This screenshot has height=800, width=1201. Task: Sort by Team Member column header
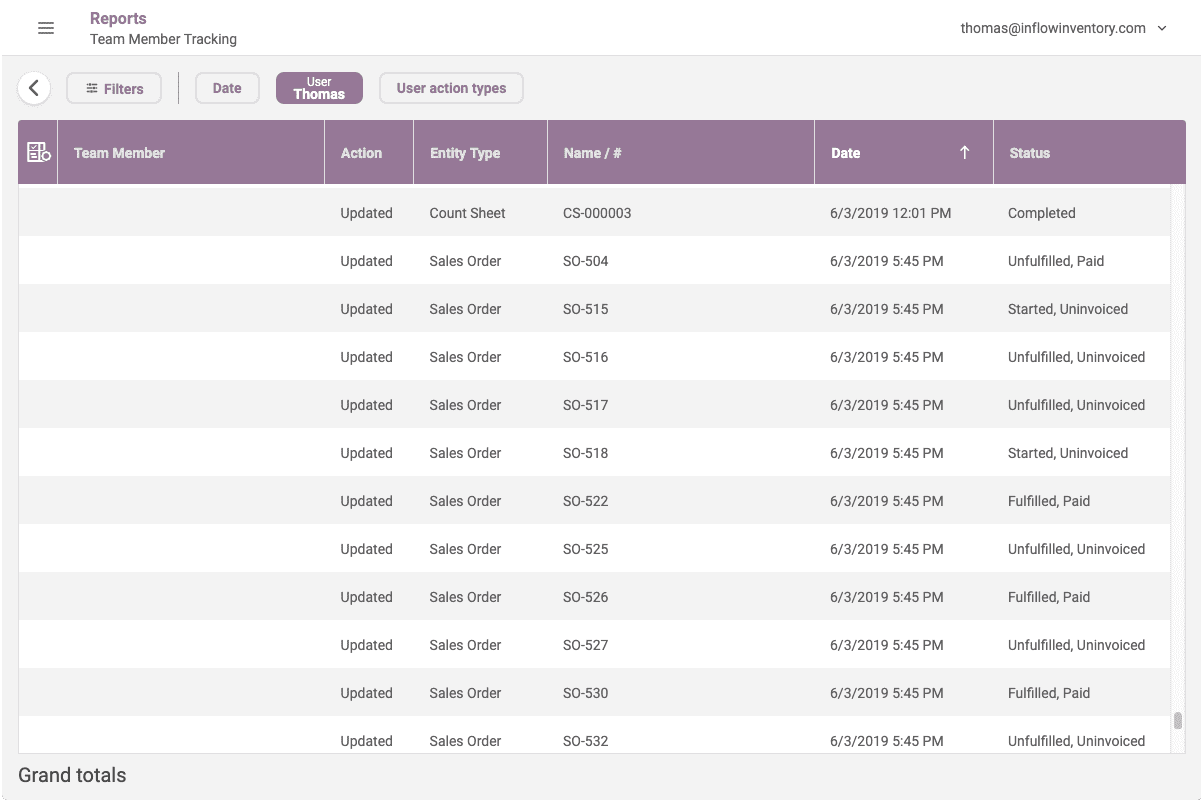[x=120, y=153]
